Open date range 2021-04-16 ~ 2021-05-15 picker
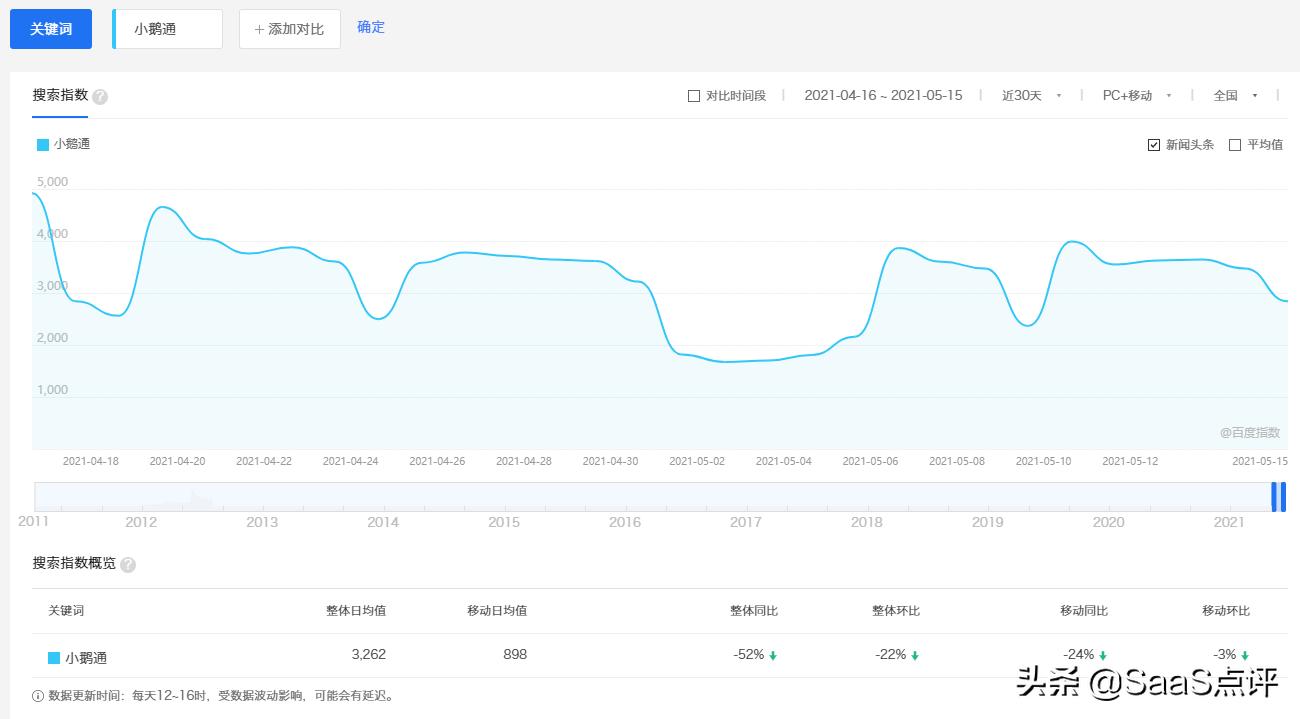Image resolution: width=1300 pixels, height=719 pixels. pyautogui.click(x=883, y=95)
